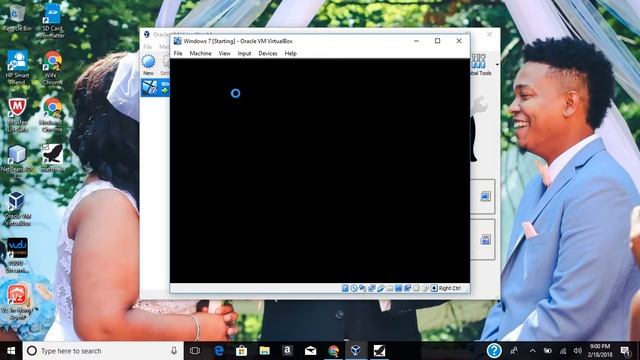Click the hard disk activity status icon
The width and height of the screenshot is (640, 360).
pyautogui.click(x=345, y=288)
